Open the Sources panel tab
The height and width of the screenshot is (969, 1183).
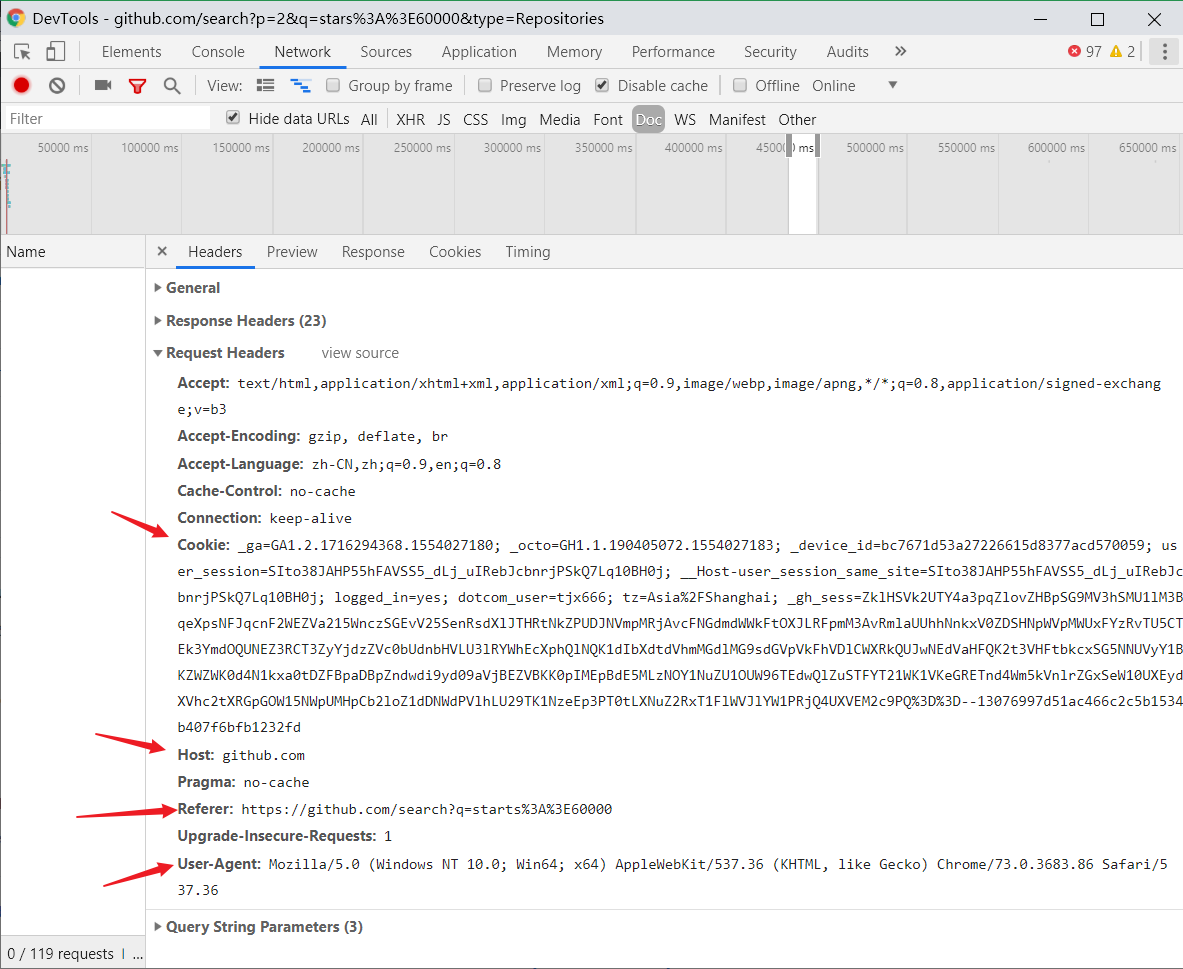pos(386,51)
